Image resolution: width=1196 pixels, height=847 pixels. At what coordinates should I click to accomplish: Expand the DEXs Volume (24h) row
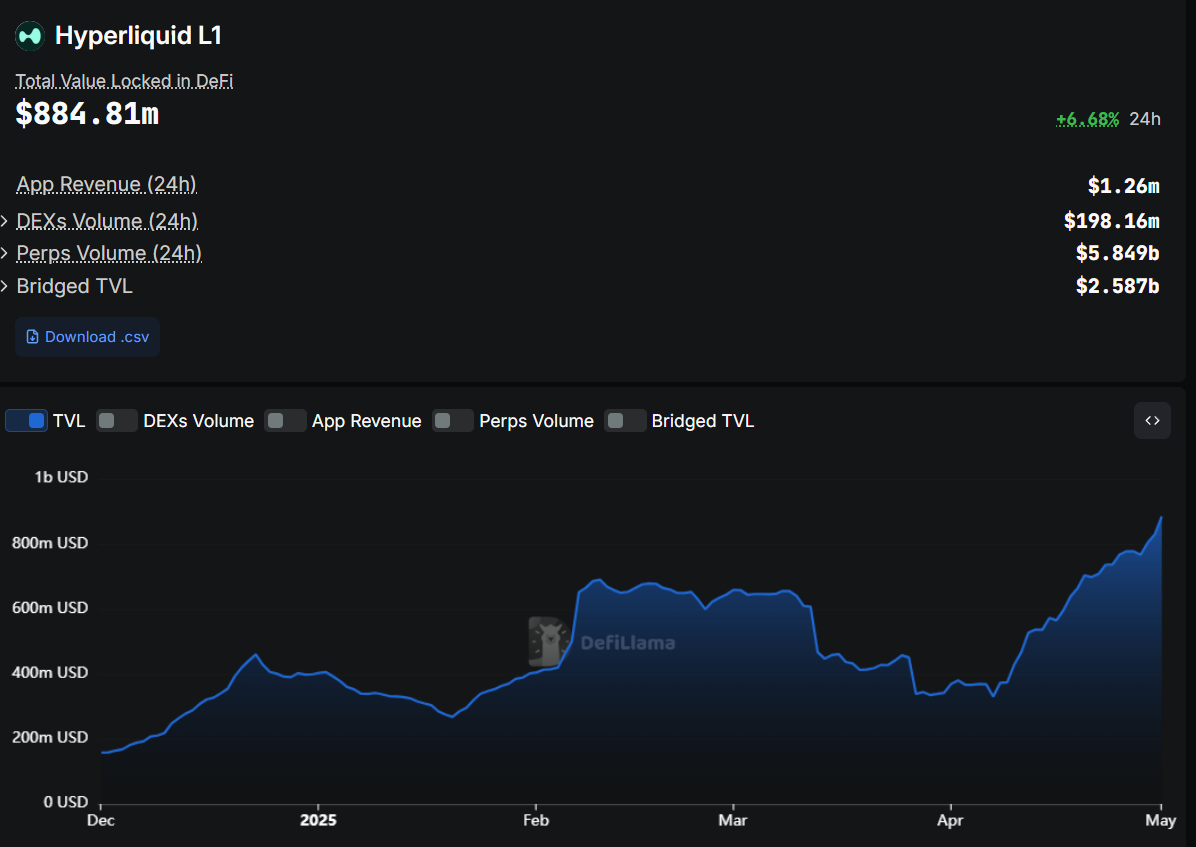5,221
